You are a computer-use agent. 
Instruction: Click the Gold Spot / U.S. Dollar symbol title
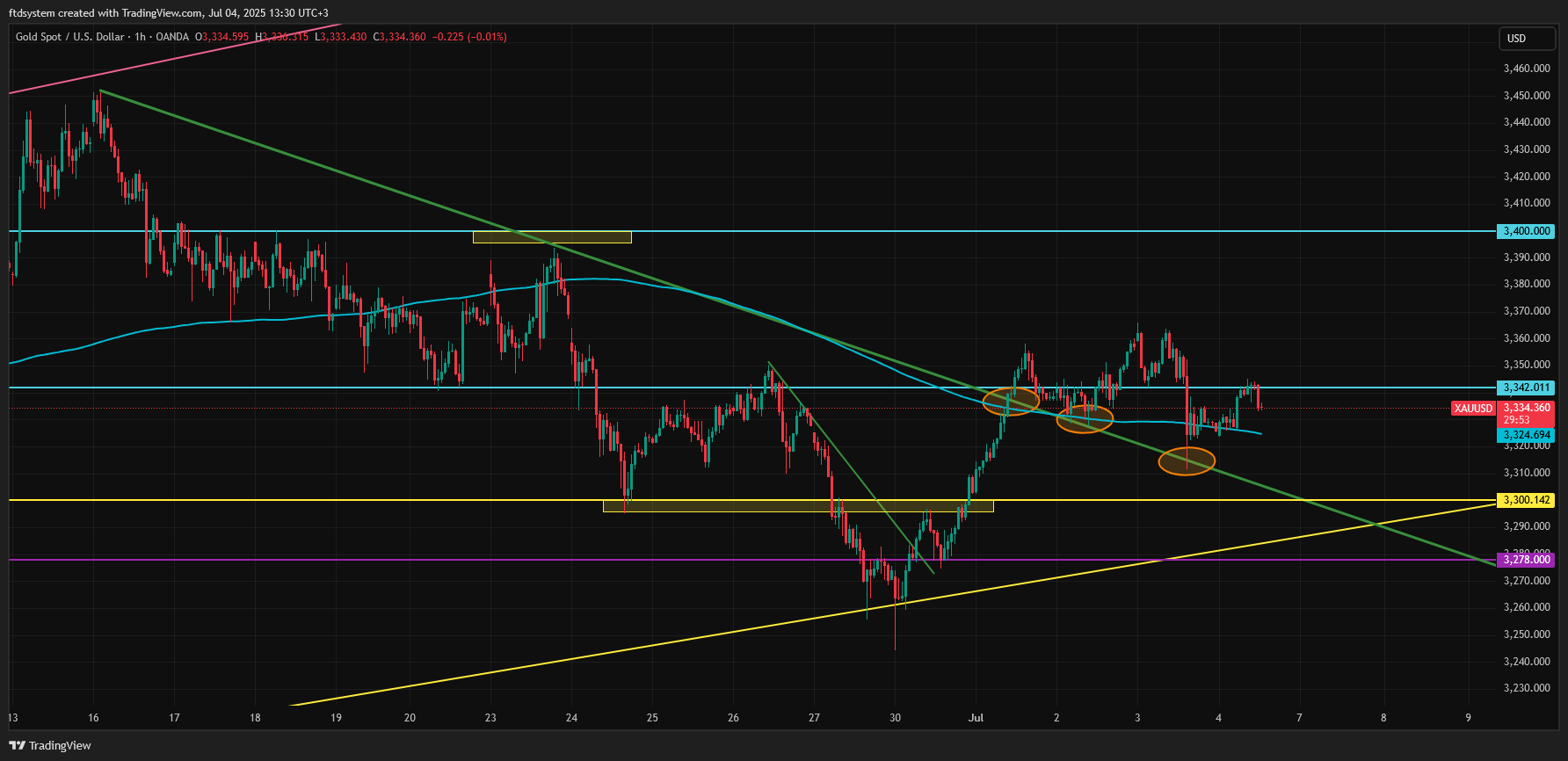click(x=69, y=37)
